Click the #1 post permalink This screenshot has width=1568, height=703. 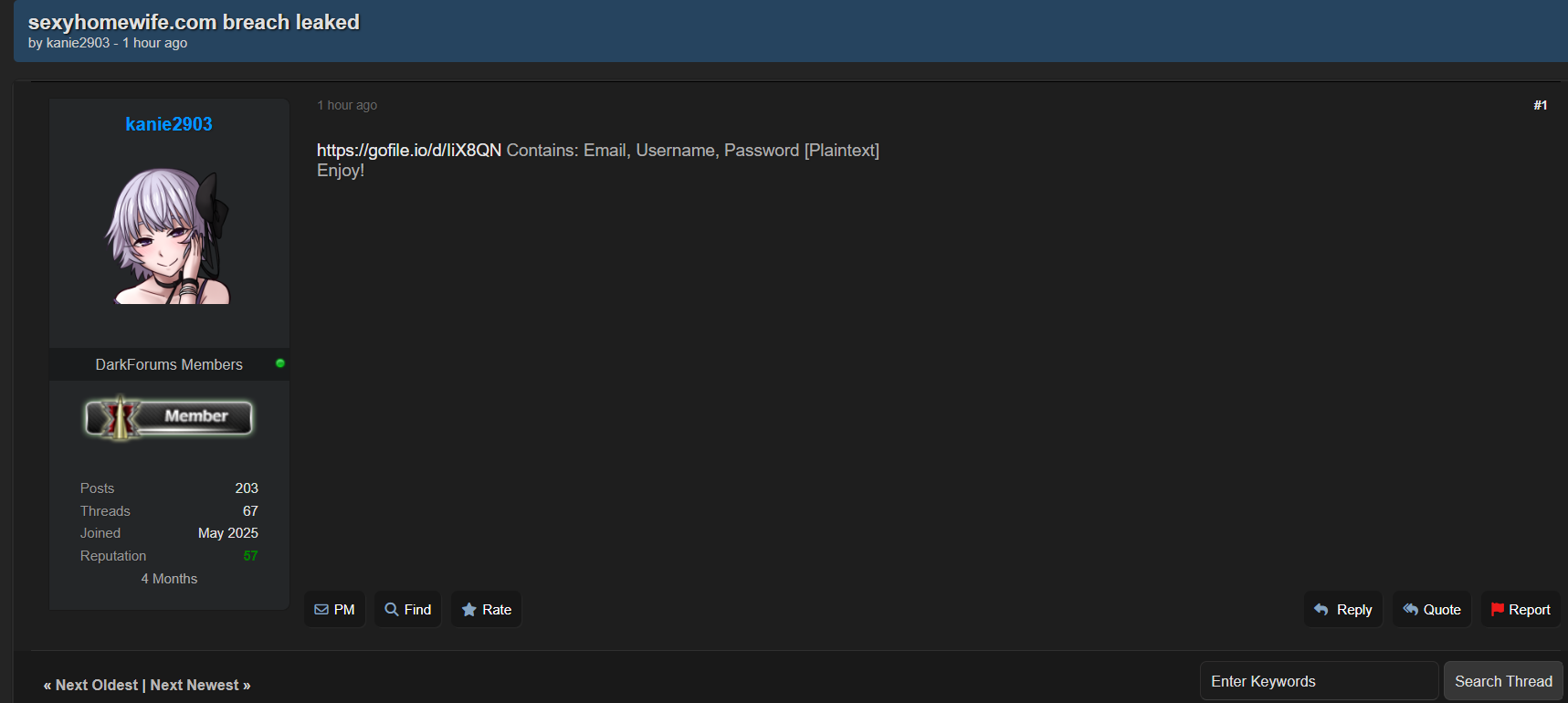[1540, 106]
